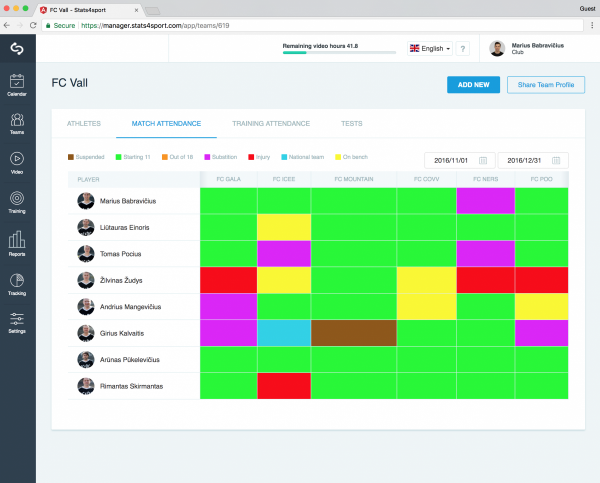Click Marius Babravičius profile avatar in header

pyautogui.click(x=497, y=49)
